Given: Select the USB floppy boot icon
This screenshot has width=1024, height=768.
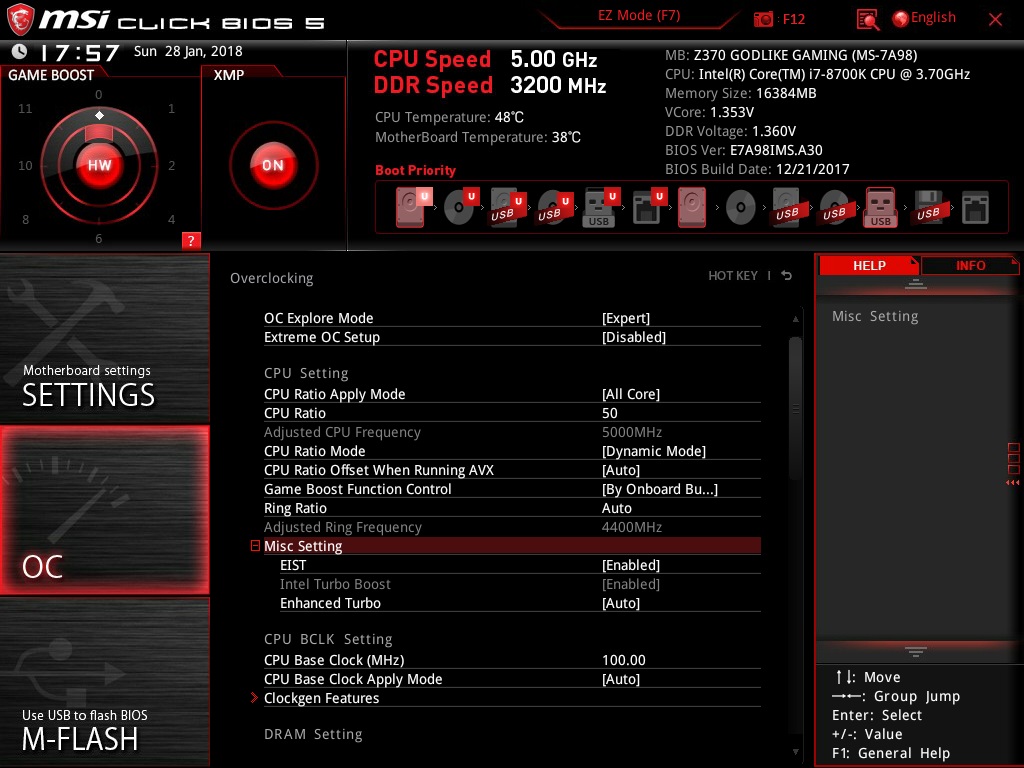Looking at the screenshot, I should 928,207.
